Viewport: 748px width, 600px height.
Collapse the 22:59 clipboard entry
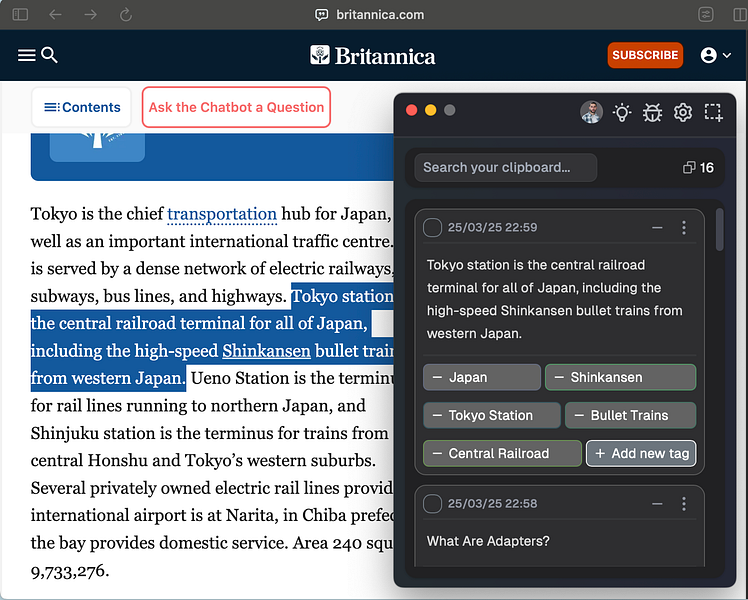[x=657, y=228]
